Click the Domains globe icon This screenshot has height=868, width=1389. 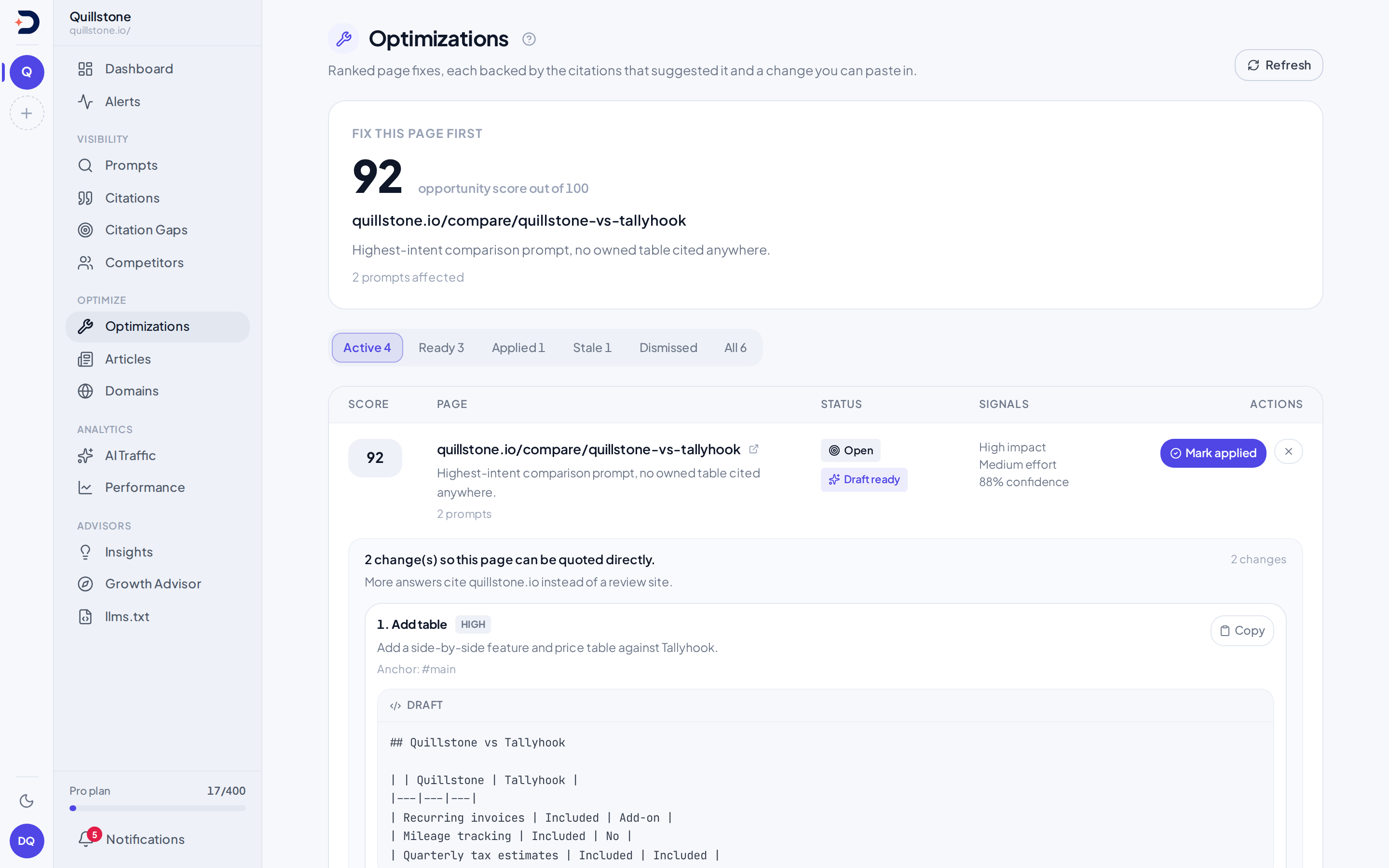[85, 391]
